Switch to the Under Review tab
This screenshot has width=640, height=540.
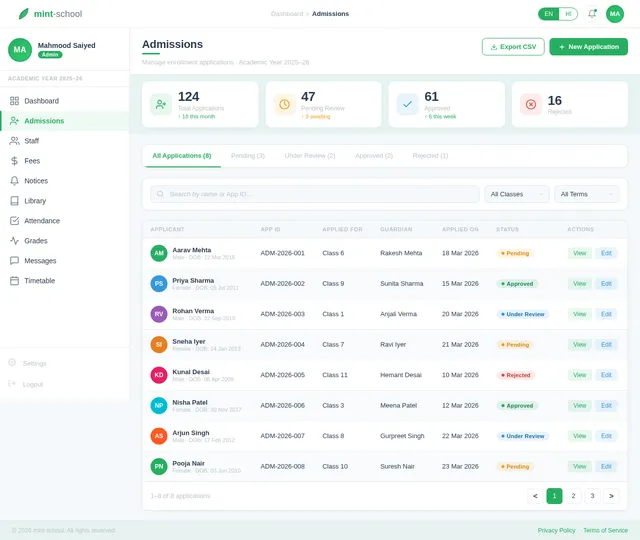310,156
